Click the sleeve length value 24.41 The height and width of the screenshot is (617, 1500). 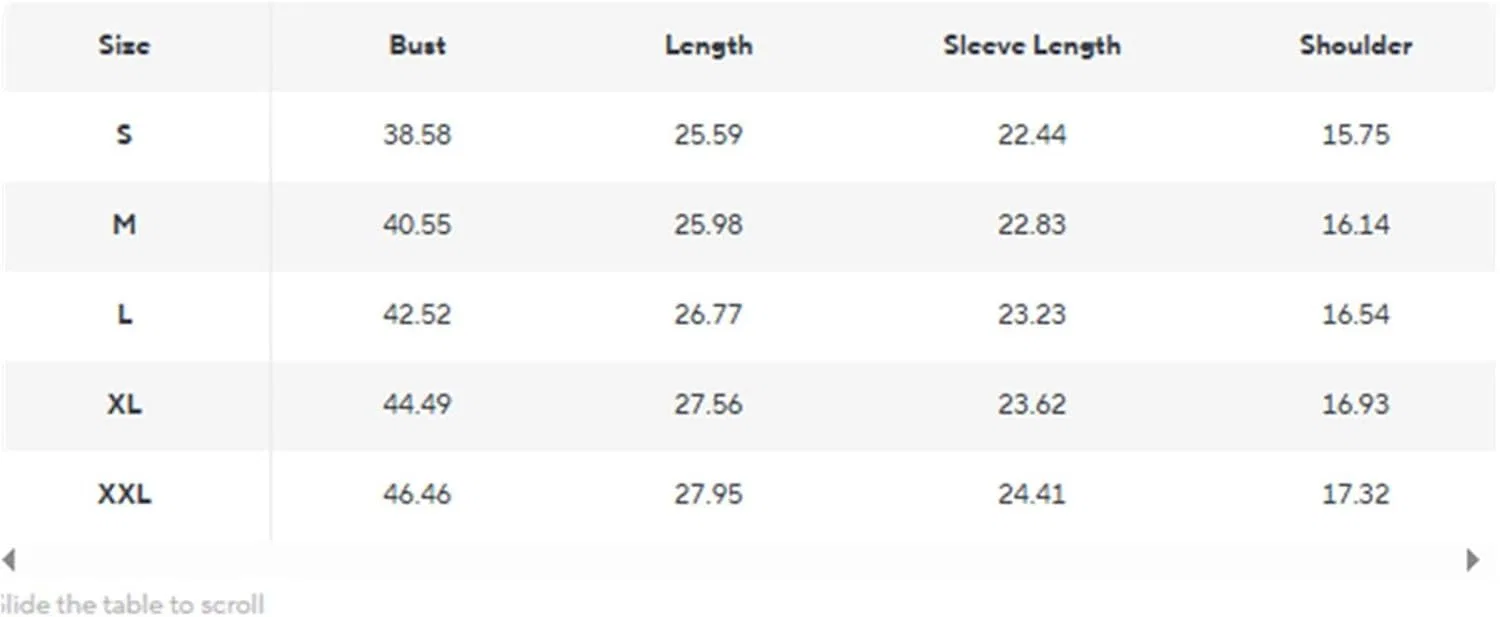(x=1031, y=494)
